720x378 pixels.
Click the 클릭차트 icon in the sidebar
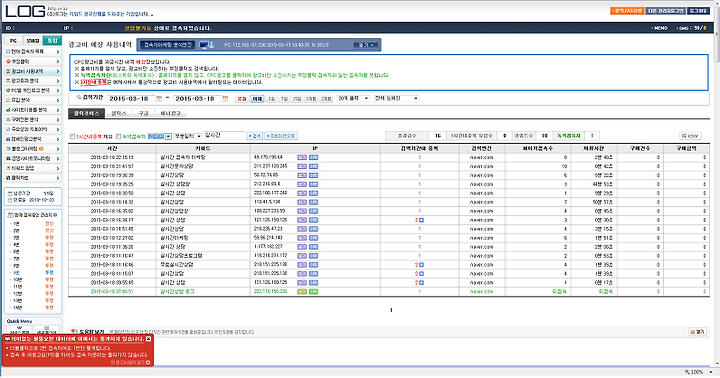[x=8, y=178]
